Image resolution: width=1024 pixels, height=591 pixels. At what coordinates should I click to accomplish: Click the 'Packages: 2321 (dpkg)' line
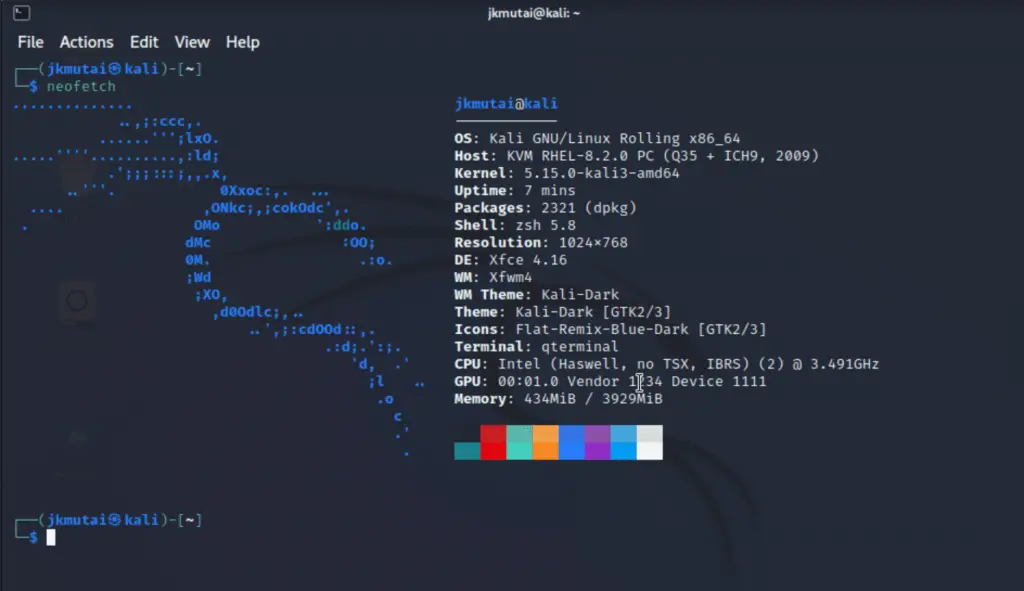(545, 208)
